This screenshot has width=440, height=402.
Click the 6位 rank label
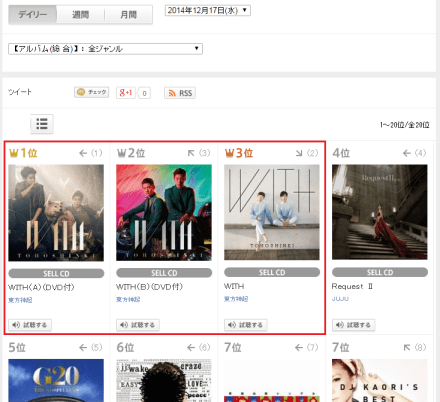click(x=125, y=348)
